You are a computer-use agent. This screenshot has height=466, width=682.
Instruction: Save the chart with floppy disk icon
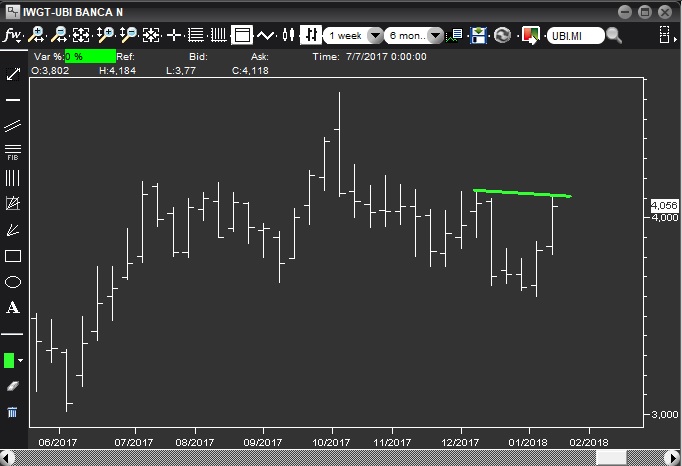478,35
